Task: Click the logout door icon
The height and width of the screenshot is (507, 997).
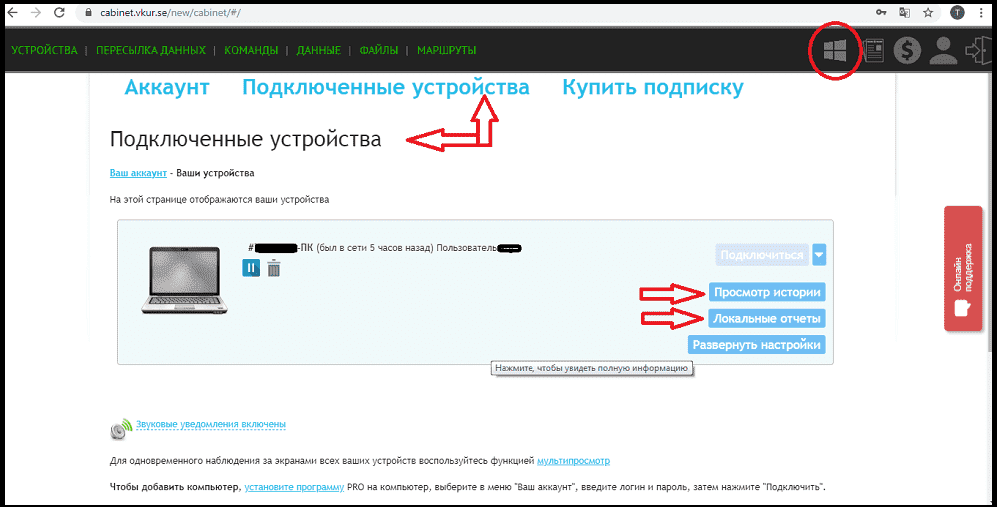Action: click(977, 51)
